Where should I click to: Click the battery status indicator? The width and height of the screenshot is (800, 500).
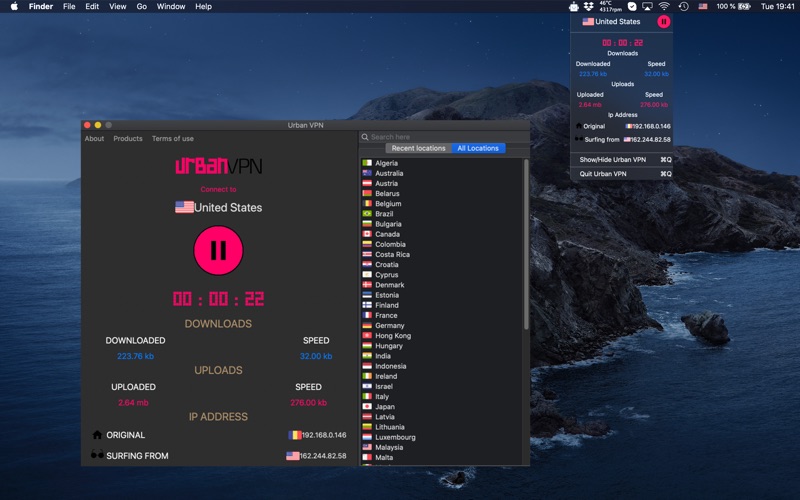(734, 6)
